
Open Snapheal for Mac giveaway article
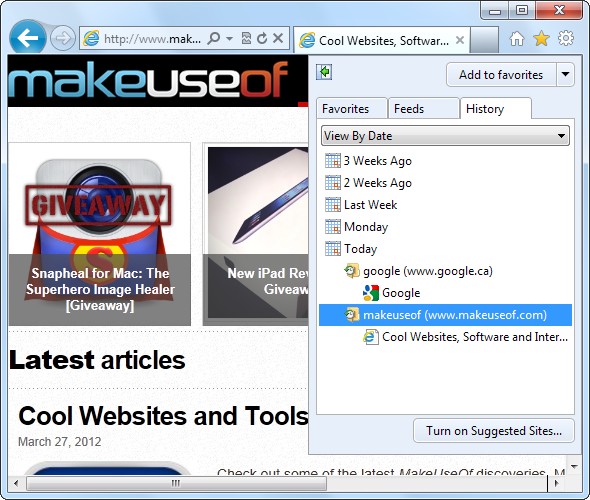coord(100,289)
